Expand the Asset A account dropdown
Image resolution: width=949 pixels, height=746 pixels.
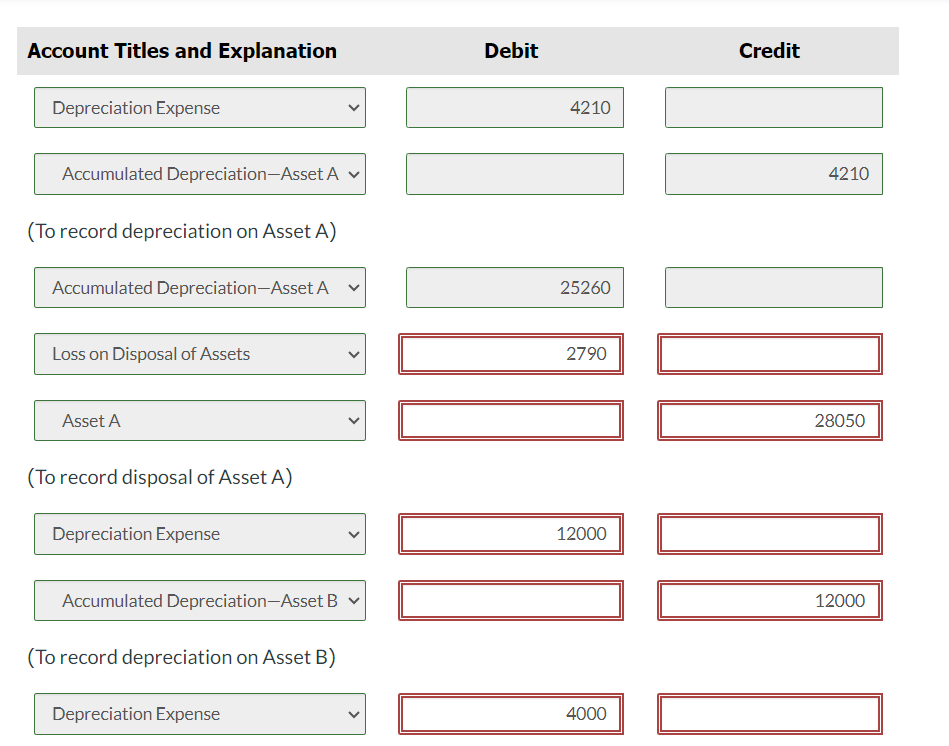coord(200,420)
